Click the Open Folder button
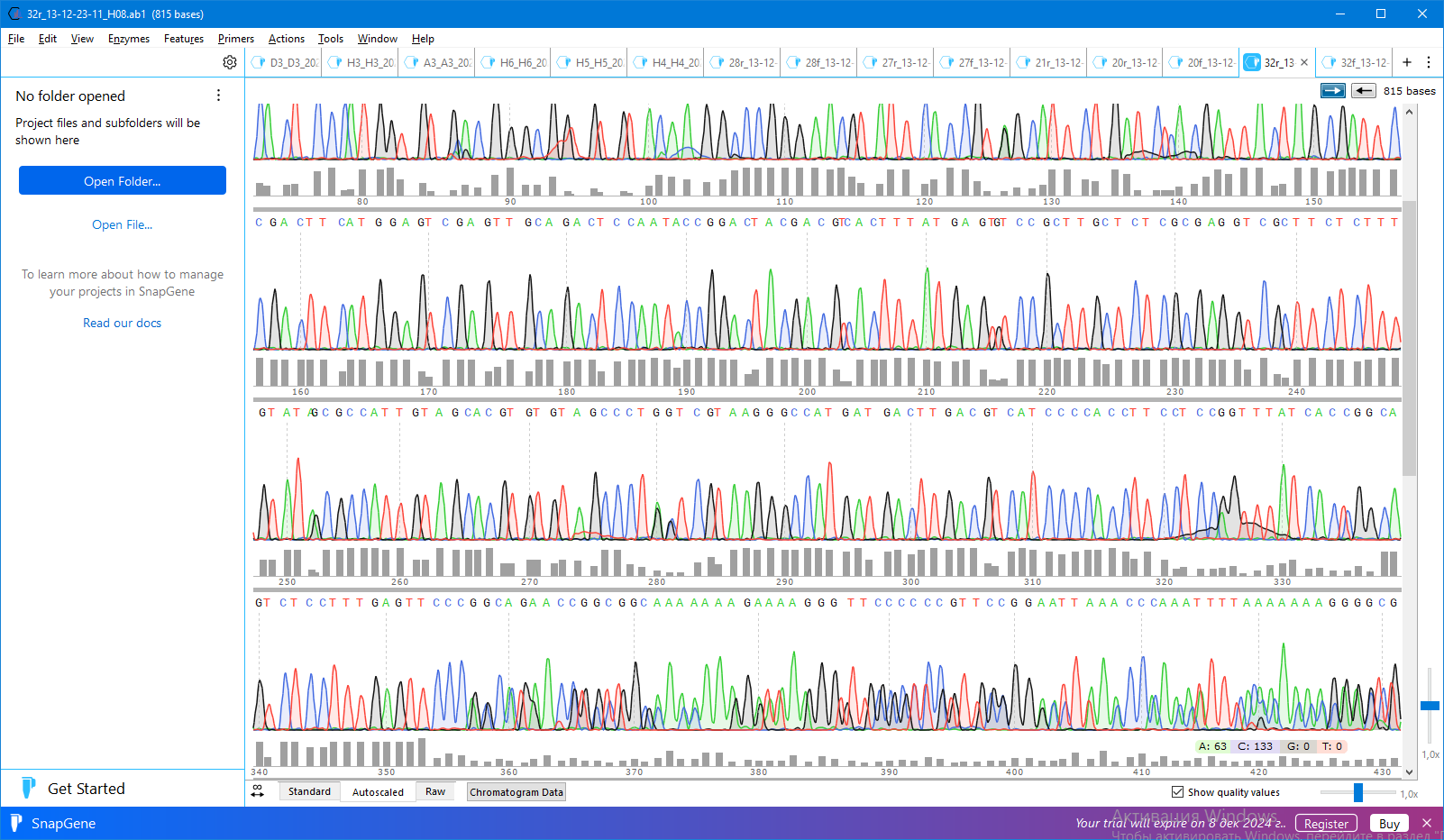Image resolution: width=1444 pixels, height=840 pixels. click(x=123, y=181)
